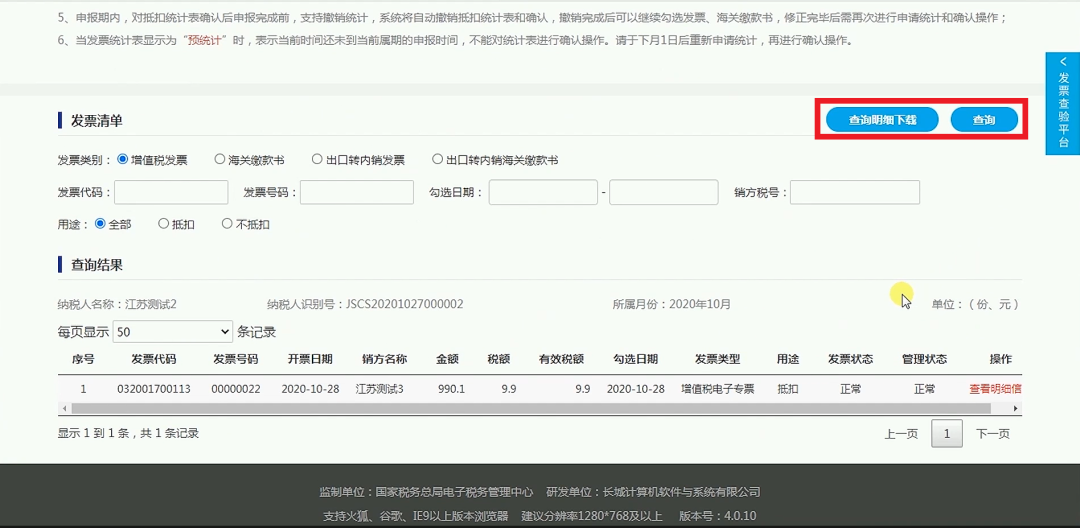
Task: Click into the 销方税号 input box
Action: click(x=855, y=192)
